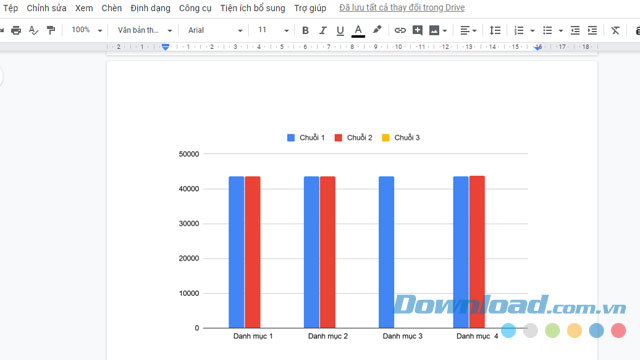Select the red bar for Danh mục 2

[328, 252]
